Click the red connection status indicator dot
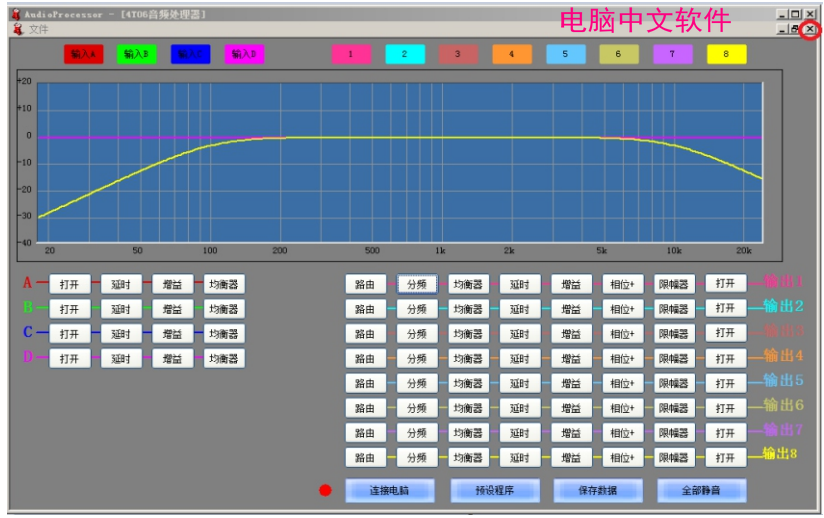Image resolution: width=824 pixels, height=518 pixels. pyautogui.click(x=325, y=490)
